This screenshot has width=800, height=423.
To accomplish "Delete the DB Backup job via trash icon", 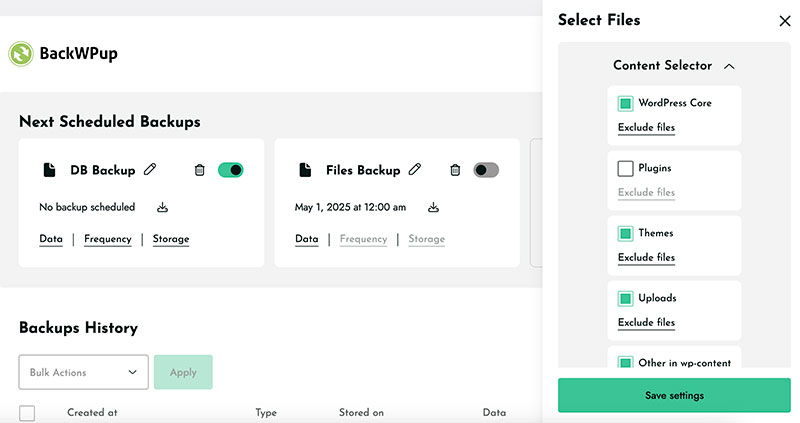I will (x=199, y=170).
